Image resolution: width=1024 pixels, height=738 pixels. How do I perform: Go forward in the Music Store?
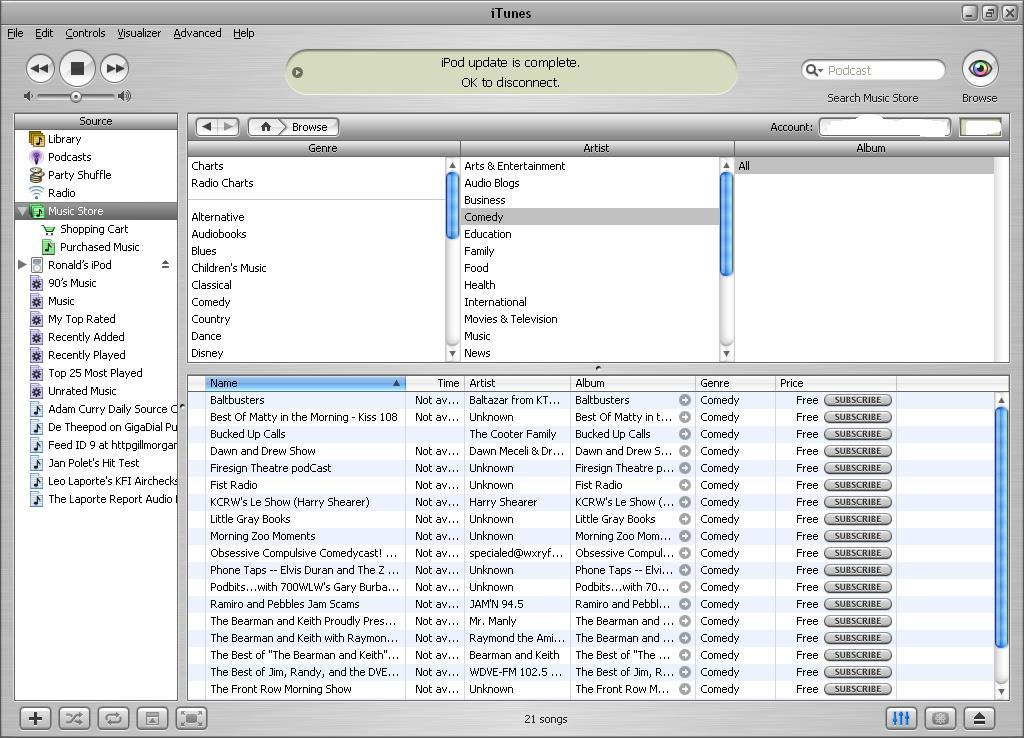click(228, 127)
